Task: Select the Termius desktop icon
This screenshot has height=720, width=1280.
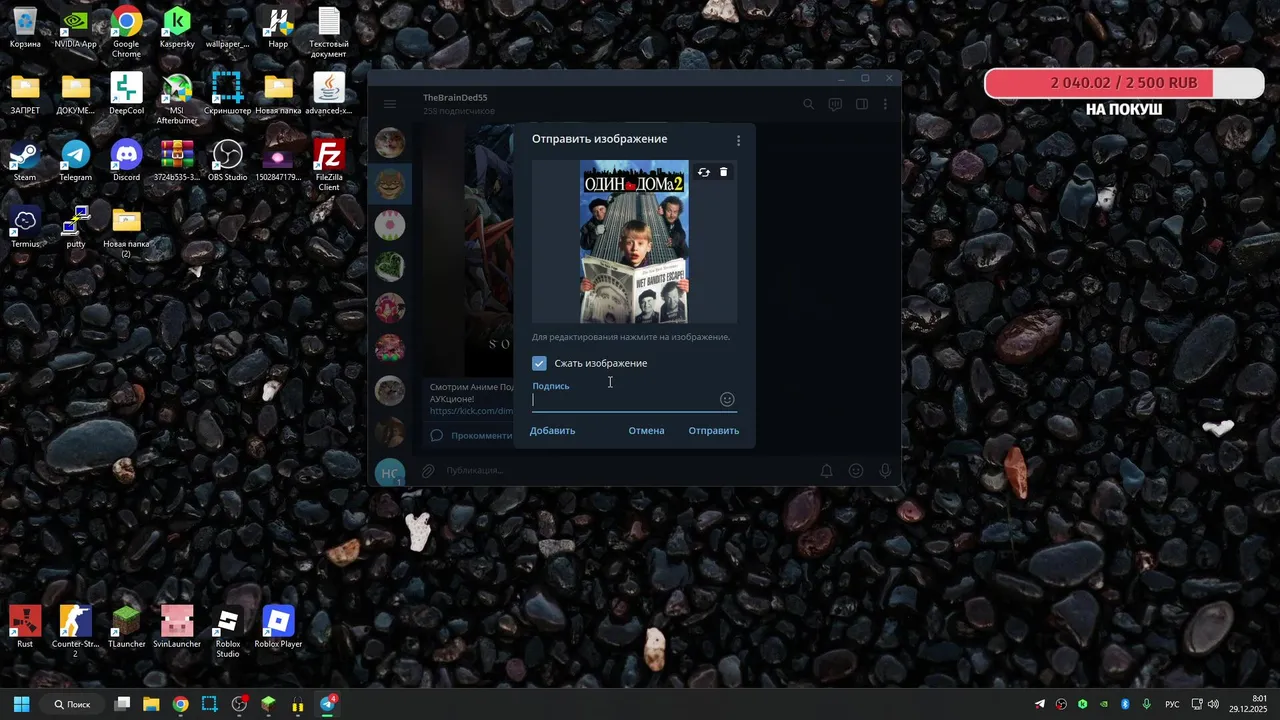Action: pyautogui.click(x=25, y=229)
